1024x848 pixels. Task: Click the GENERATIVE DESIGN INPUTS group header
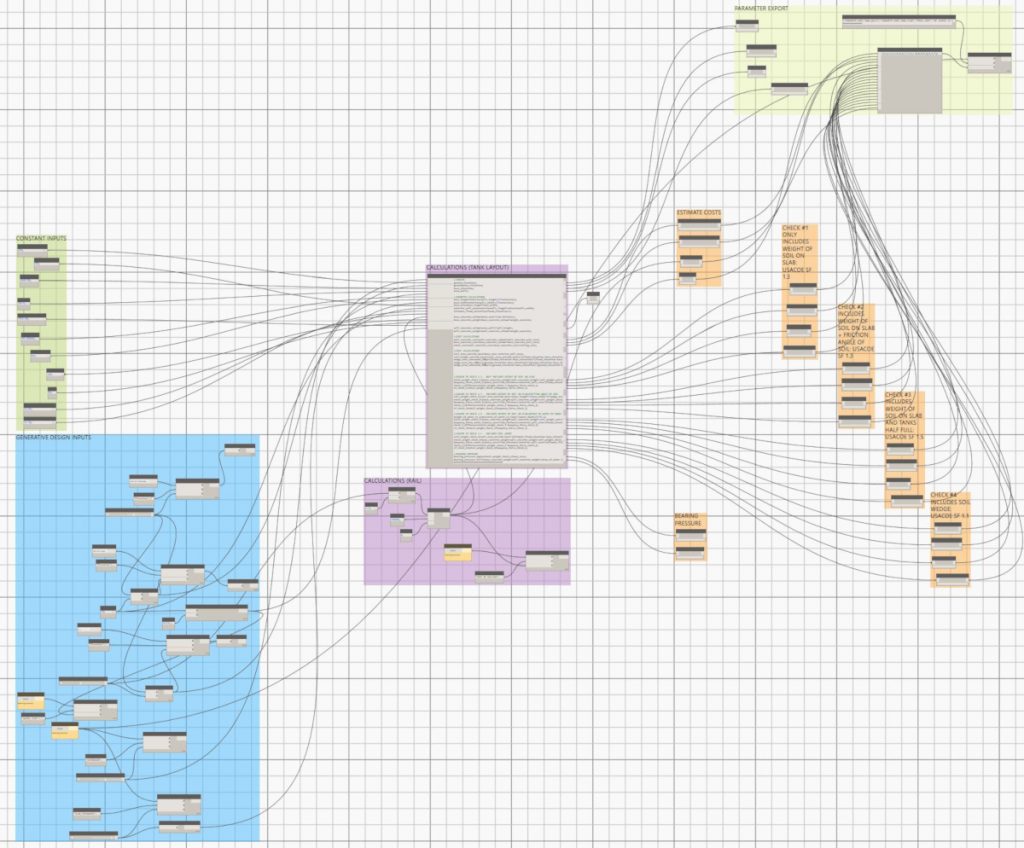pyautogui.click(x=58, y=438)
